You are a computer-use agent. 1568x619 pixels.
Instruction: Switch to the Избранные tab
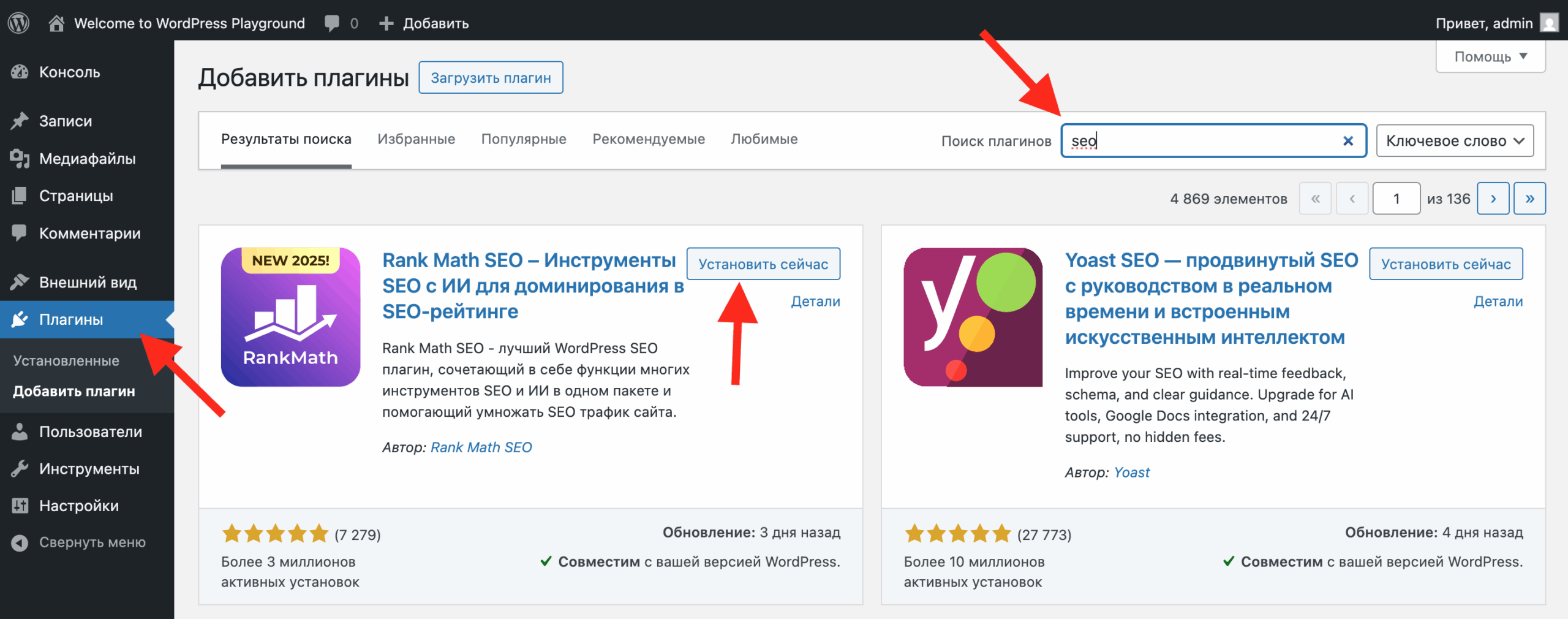417,139
